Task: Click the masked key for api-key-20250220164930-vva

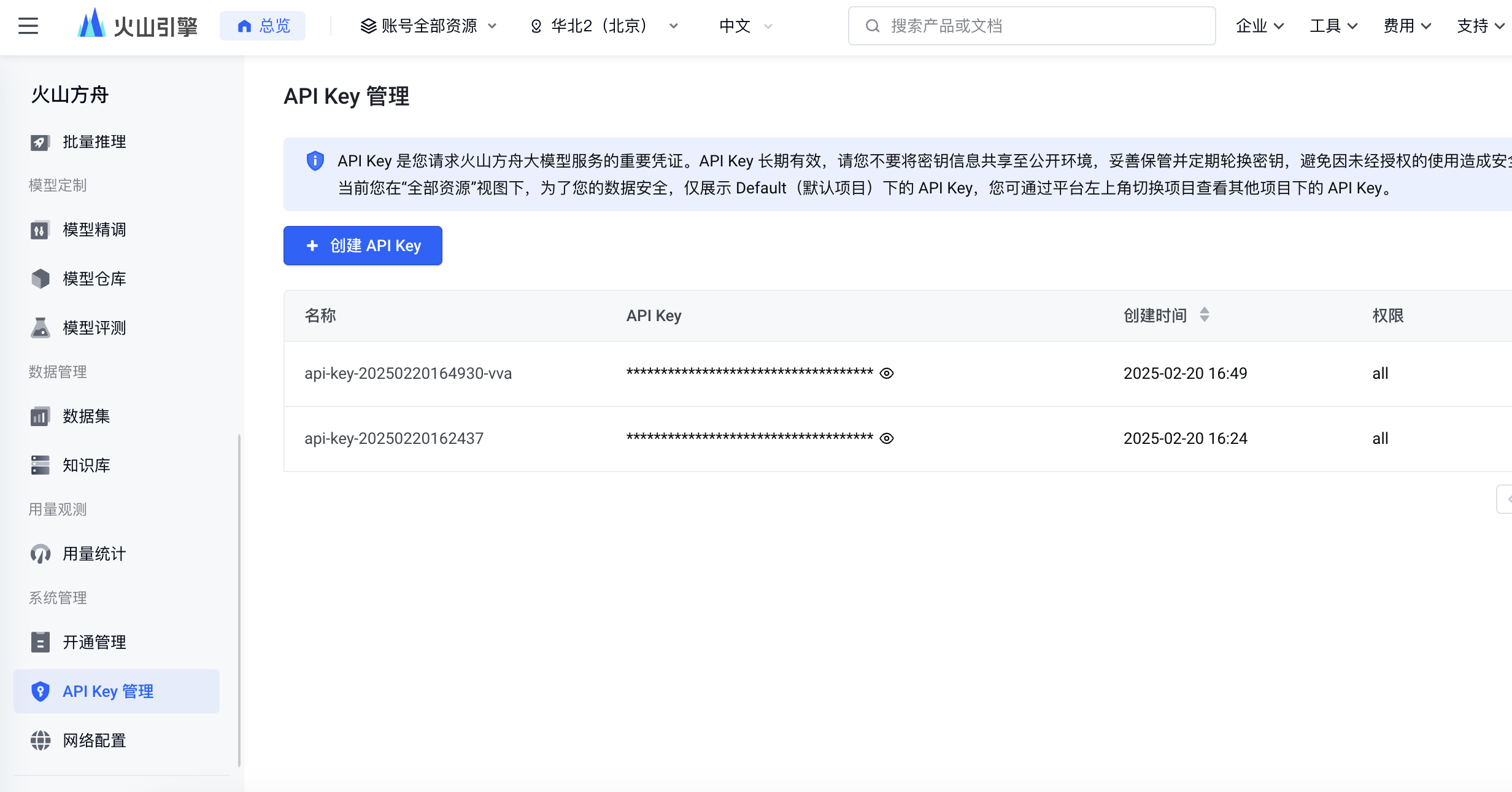Action: tap(749, 372)
